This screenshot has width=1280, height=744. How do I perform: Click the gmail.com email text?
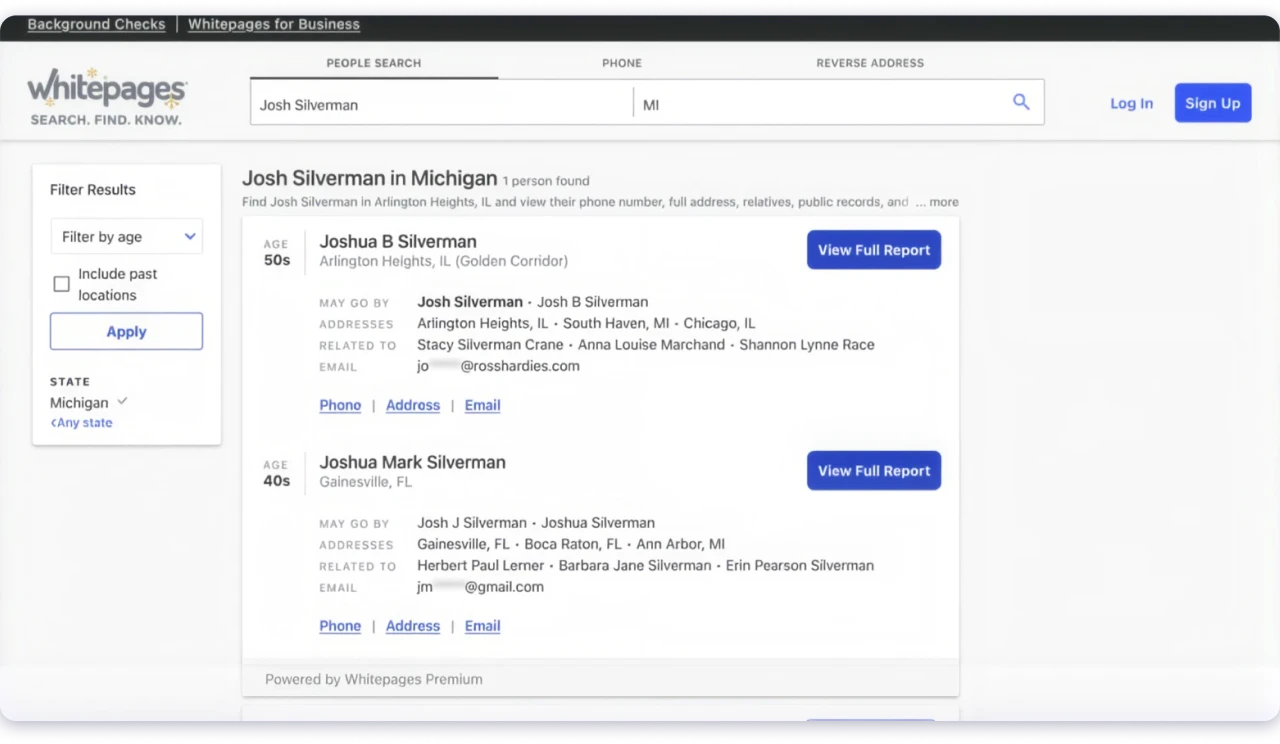(x=480, y=587)
